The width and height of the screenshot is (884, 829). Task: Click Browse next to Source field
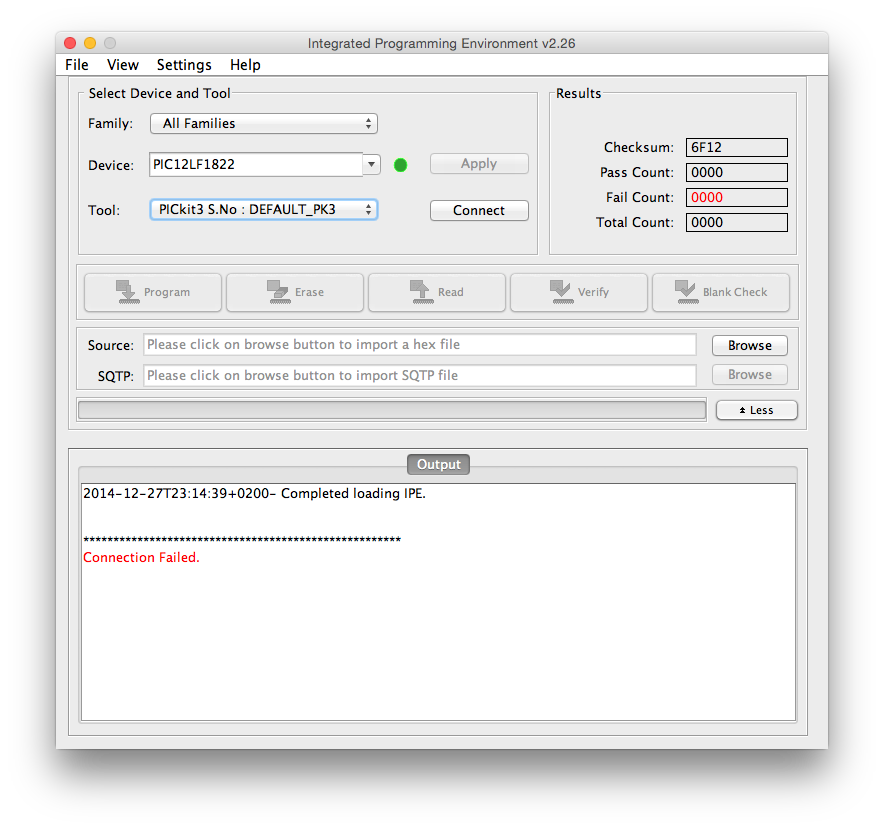(749, 345)
